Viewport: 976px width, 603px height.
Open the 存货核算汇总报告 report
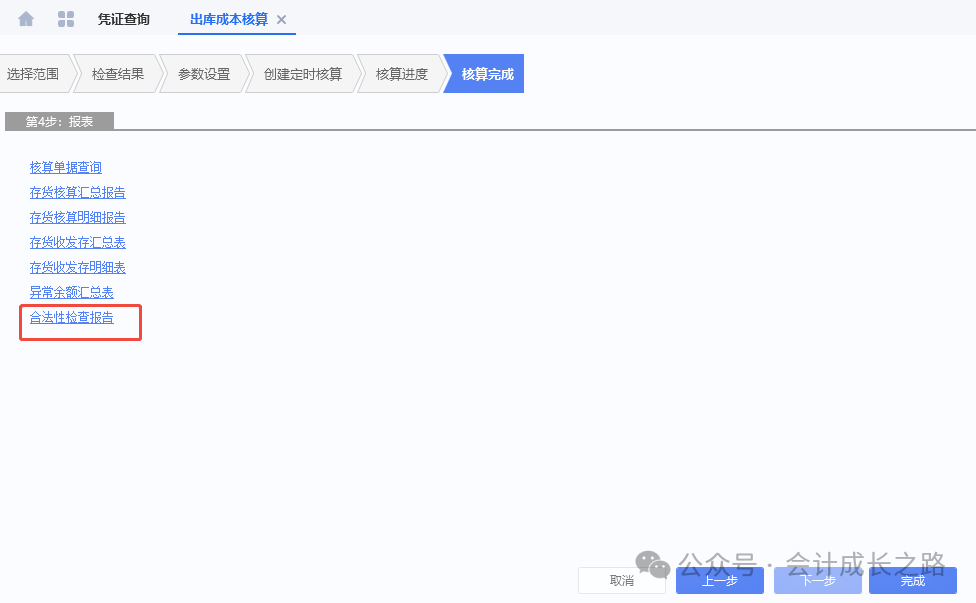78,193
